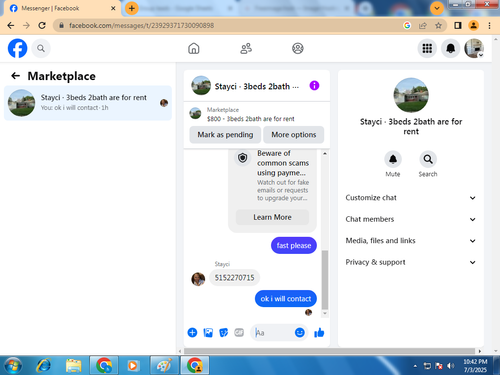The image size is (500, 375).
Task: Search in conversation magnifier icon
Action: click(x=428, y=159)
